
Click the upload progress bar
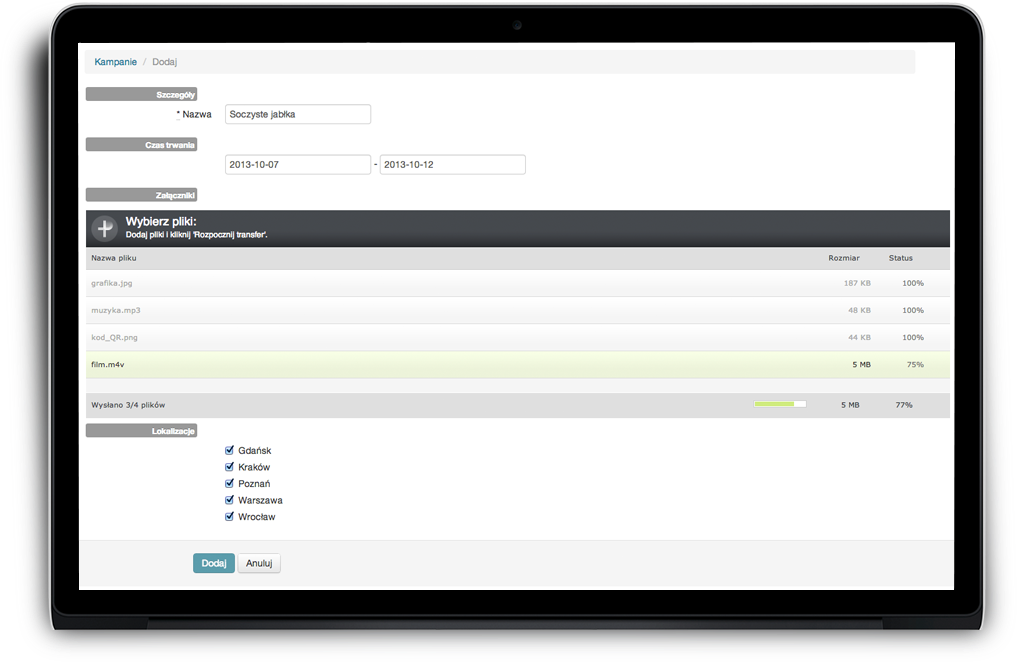(779, 405)
